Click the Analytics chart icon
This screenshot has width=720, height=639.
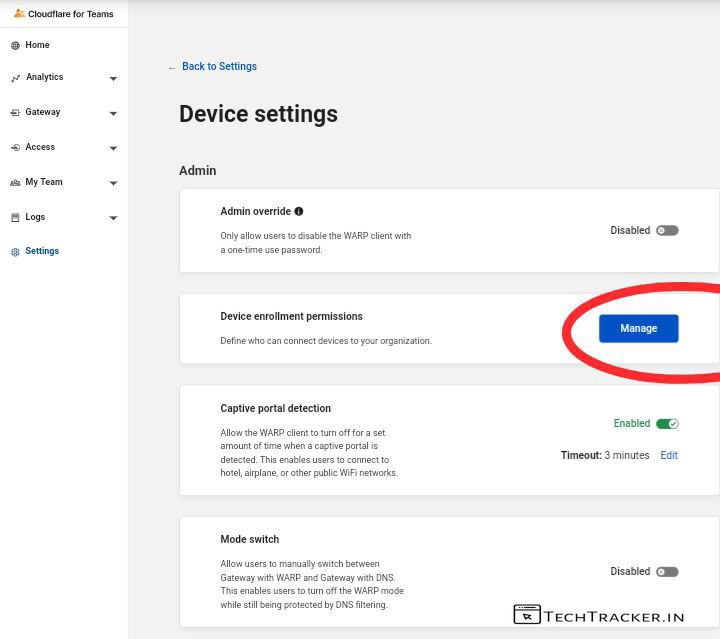[x=15, y=78]
